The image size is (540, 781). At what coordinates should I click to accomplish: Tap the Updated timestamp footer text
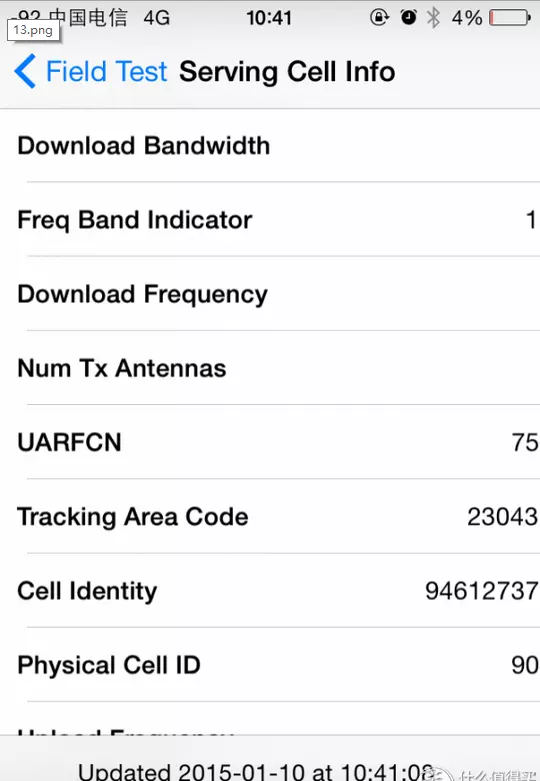tap(254, 771)
